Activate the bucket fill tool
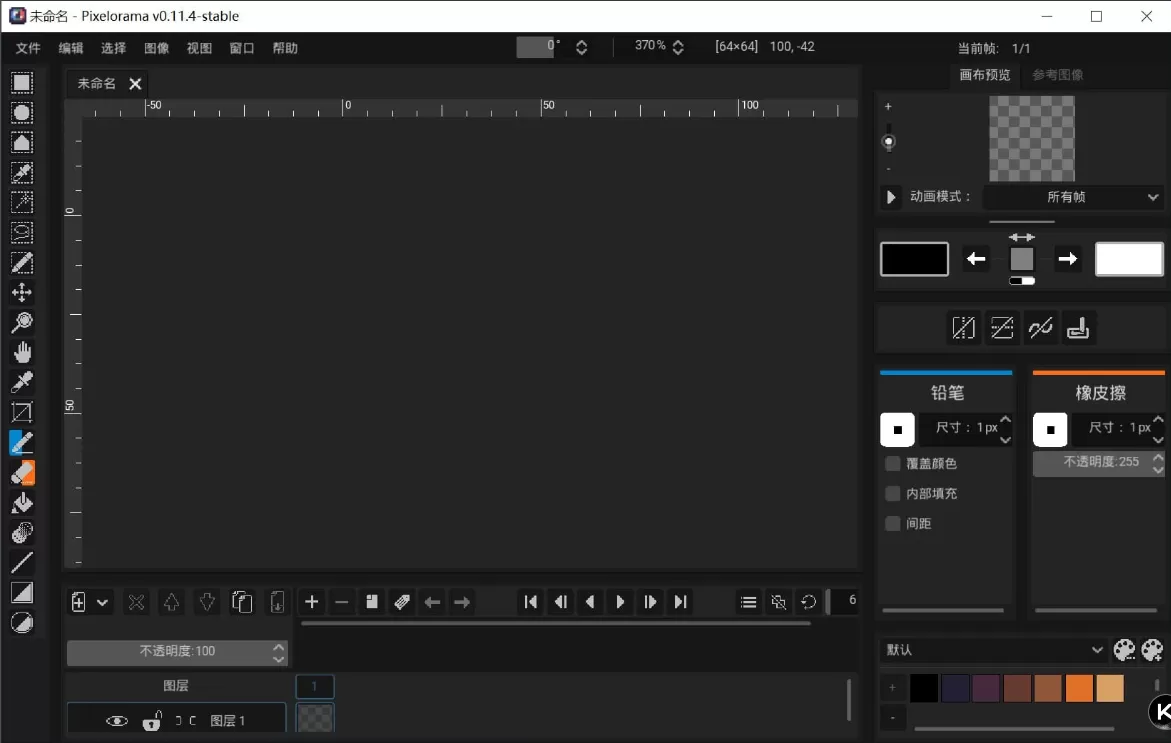Screen dimensions: 1171x743 (x=22, y=502)
